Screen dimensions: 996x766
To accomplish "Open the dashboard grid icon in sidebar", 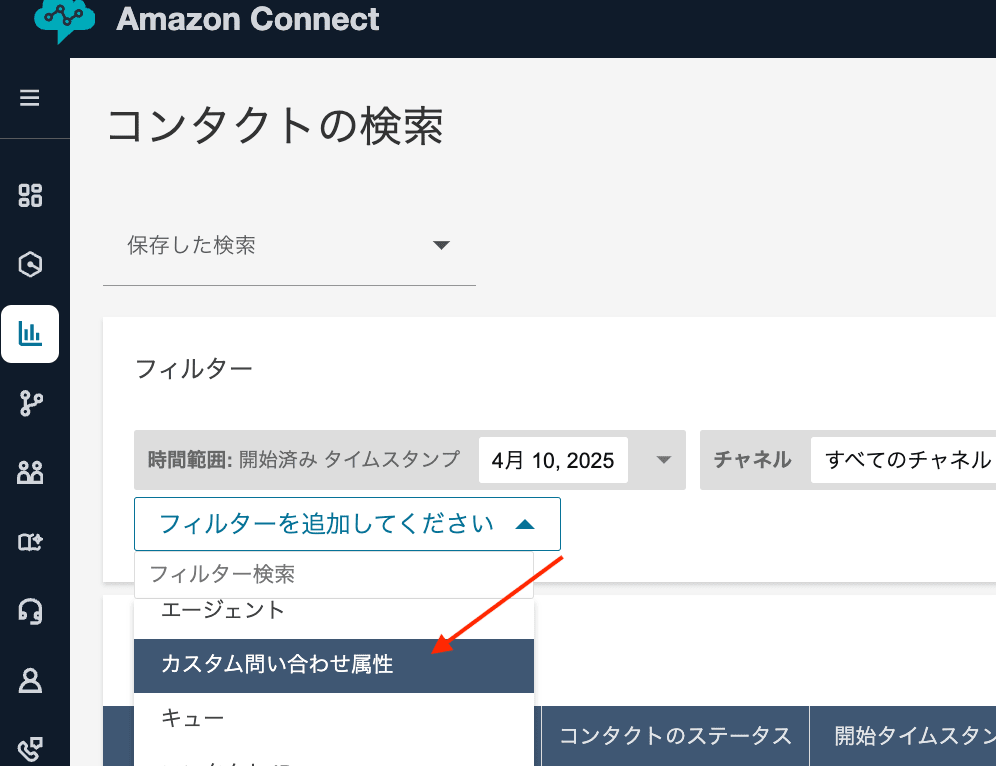I will pyautogui.click(x=30, y=195).
